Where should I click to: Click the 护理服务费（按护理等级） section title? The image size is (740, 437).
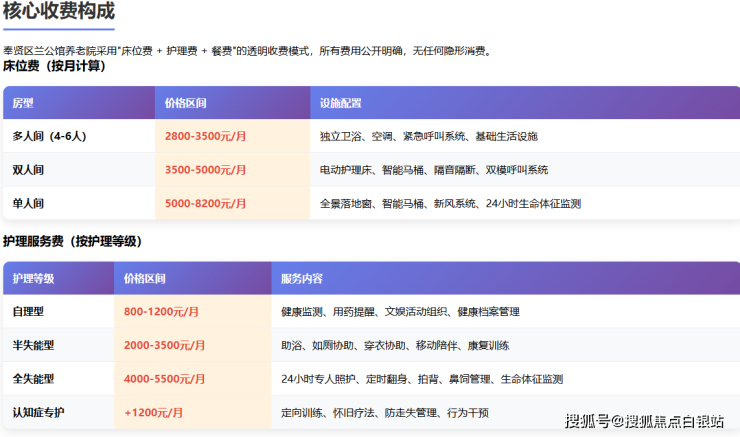tap(72, 241)
